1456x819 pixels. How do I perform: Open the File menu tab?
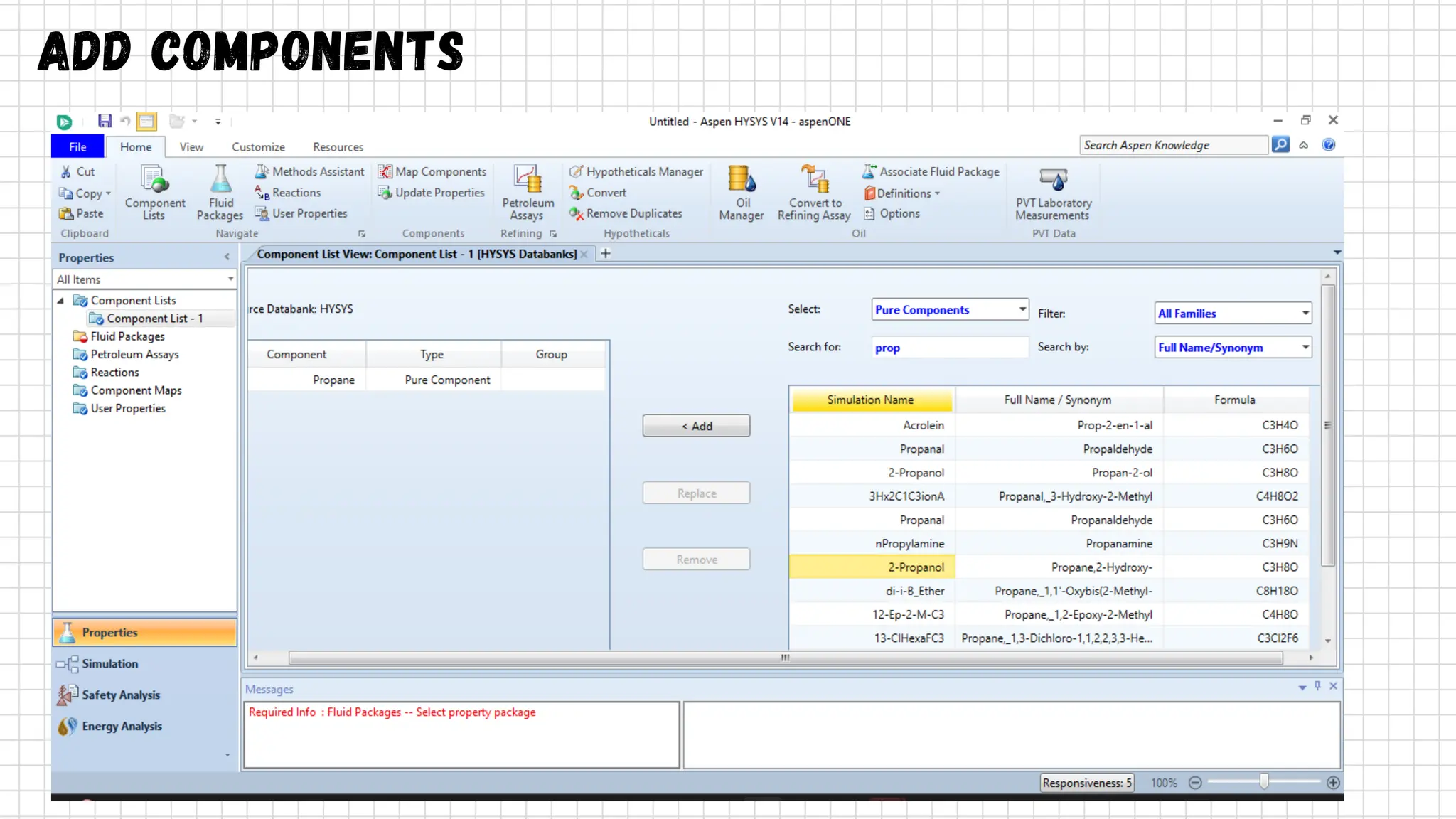(x=77, y=146)
